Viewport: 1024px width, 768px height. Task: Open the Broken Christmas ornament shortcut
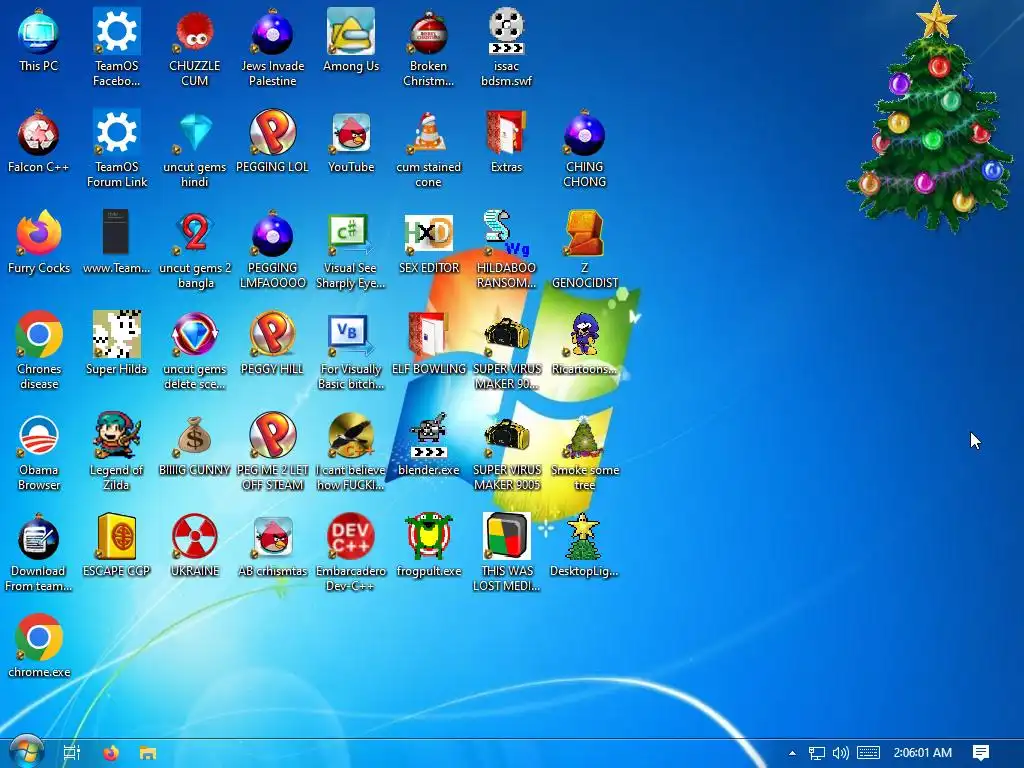(x=428, y=48)
